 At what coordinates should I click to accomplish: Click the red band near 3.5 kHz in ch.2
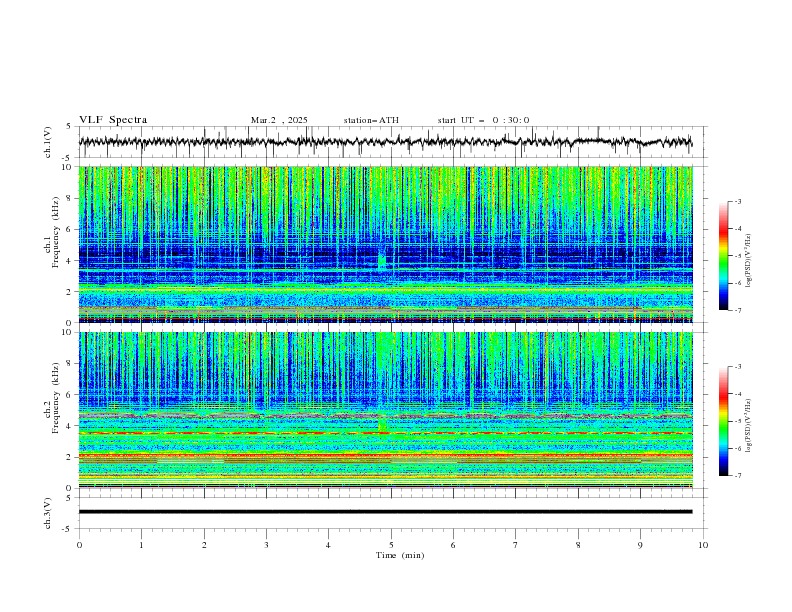(x=386, y=433)
